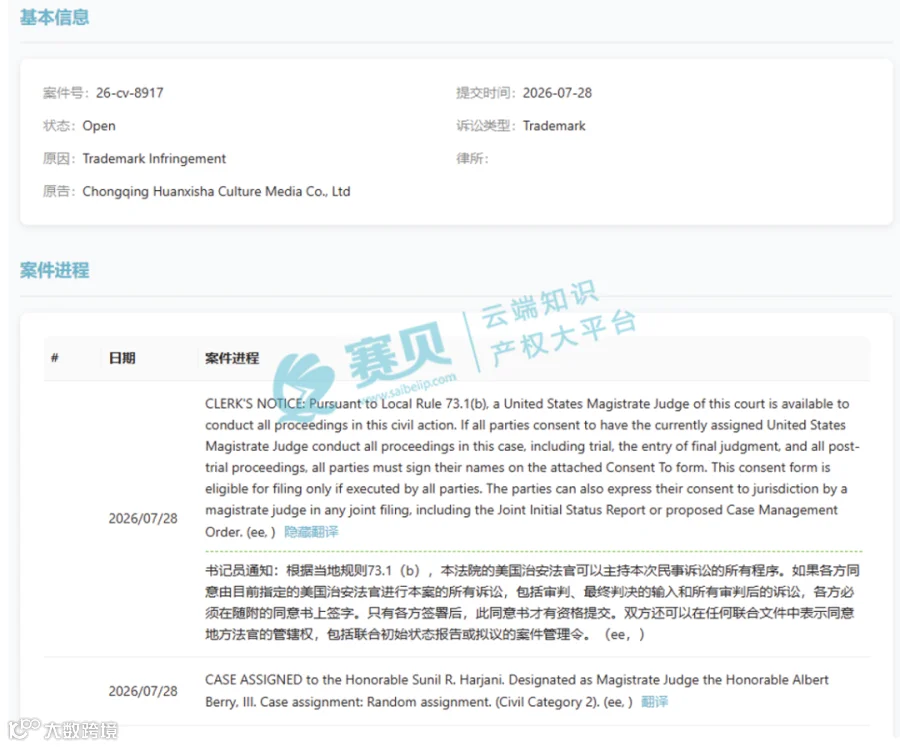Click the 案件号 label
The width and height of the screenshot is (900, 747).
click(65, 93)
